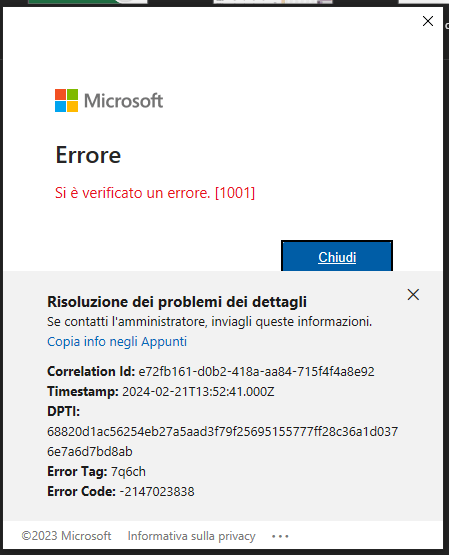Close the Microsoft error dialog window
The image size is (449, 555).
tap(428, 21)
